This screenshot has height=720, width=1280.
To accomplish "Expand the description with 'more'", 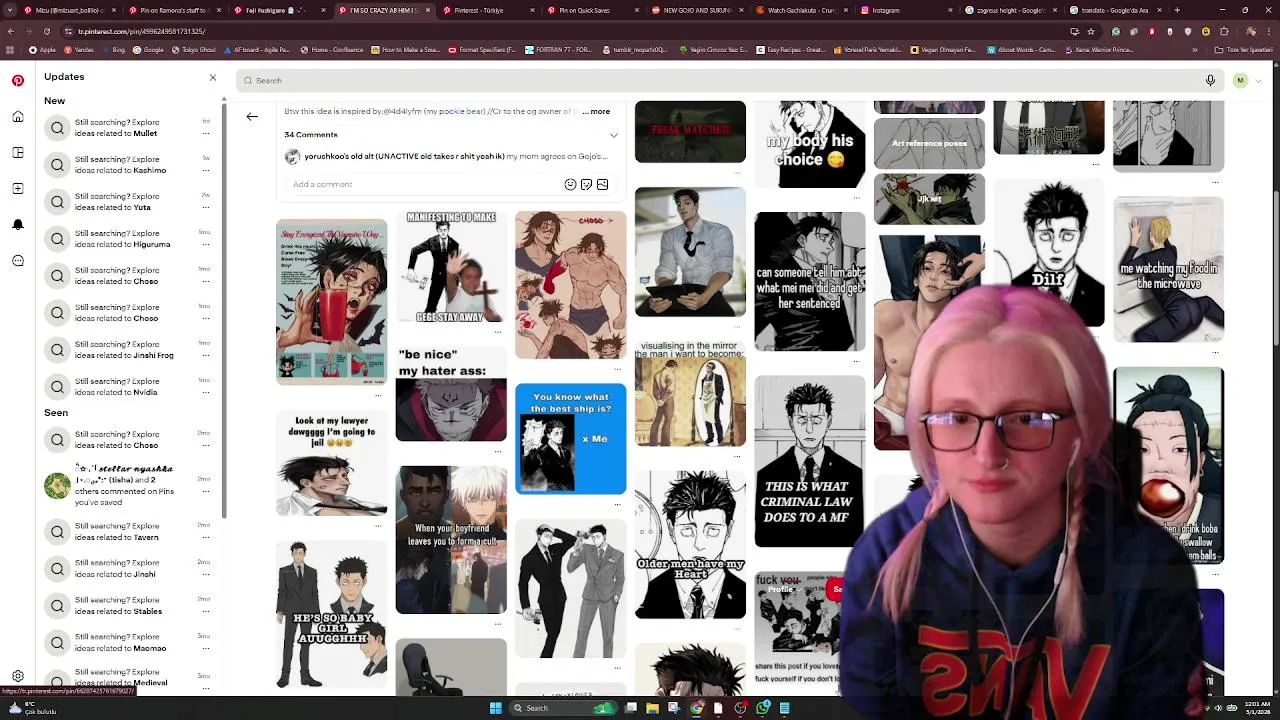I will (x=600, y=111).
